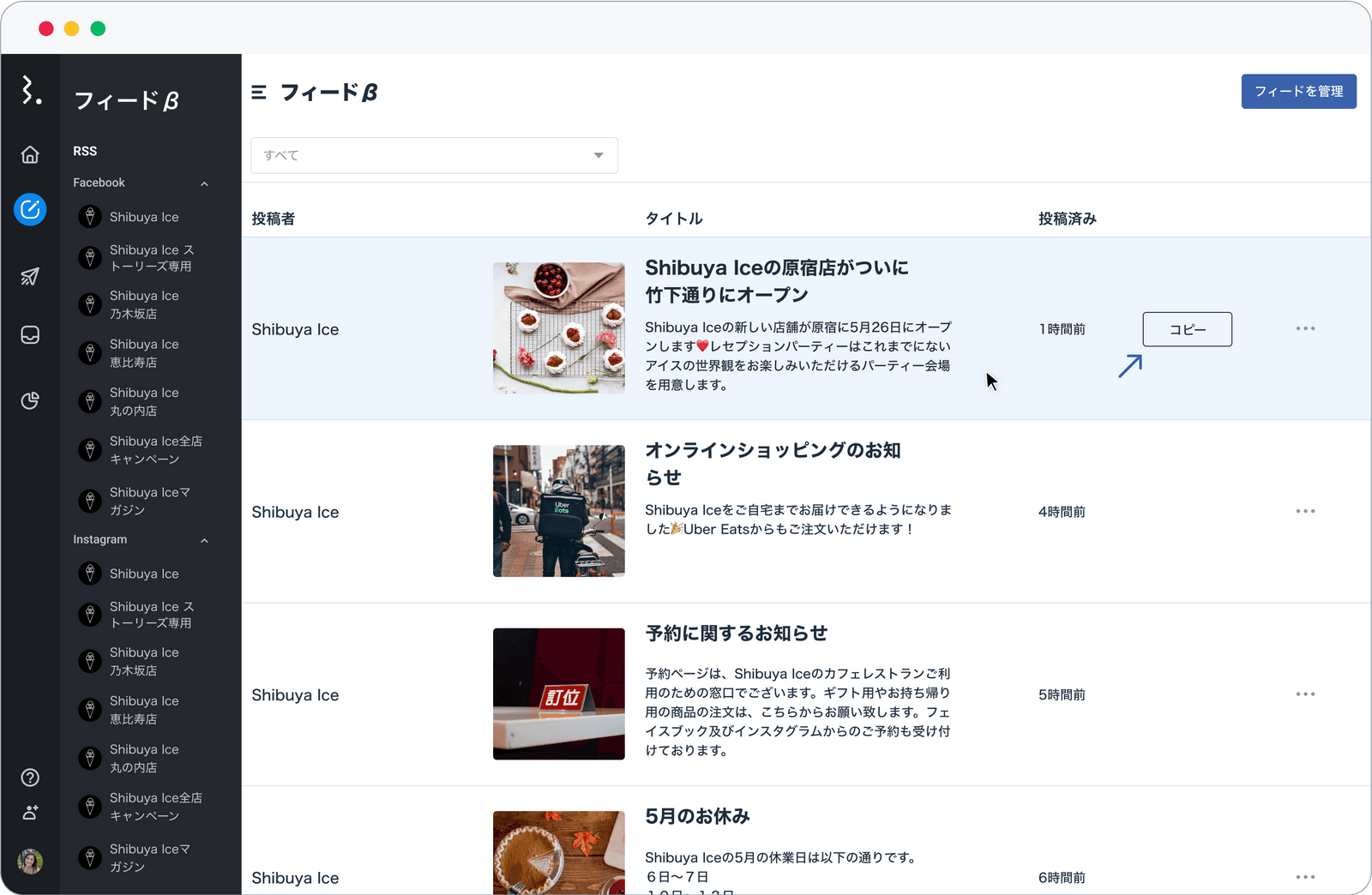The width and height of the screenshot is (1372, 895).
Task: Open more options for 原宿店 post
Action: (x=1305, y=329)
